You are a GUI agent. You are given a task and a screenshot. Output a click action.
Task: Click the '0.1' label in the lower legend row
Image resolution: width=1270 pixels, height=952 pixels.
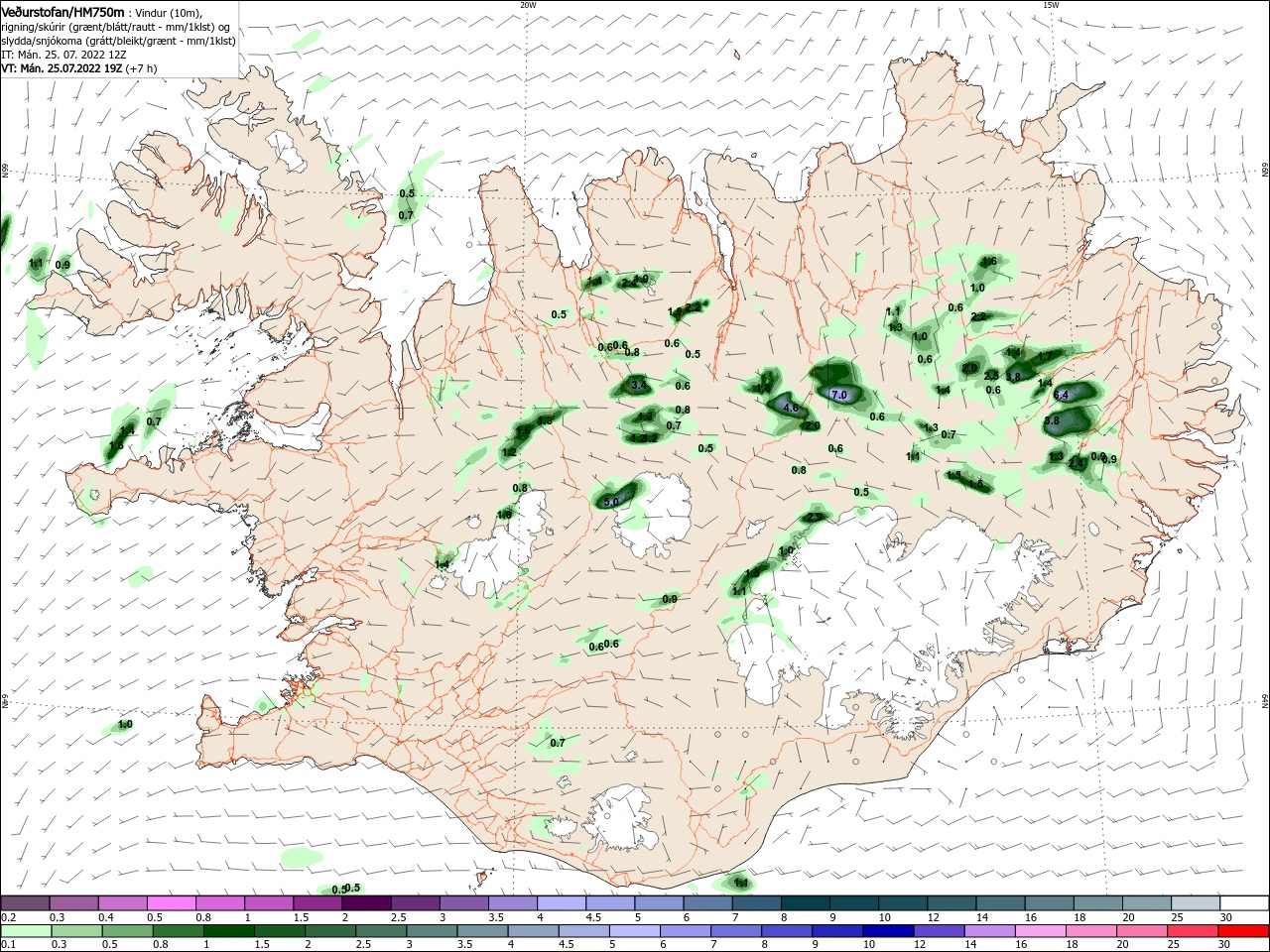tap(8, 946)
